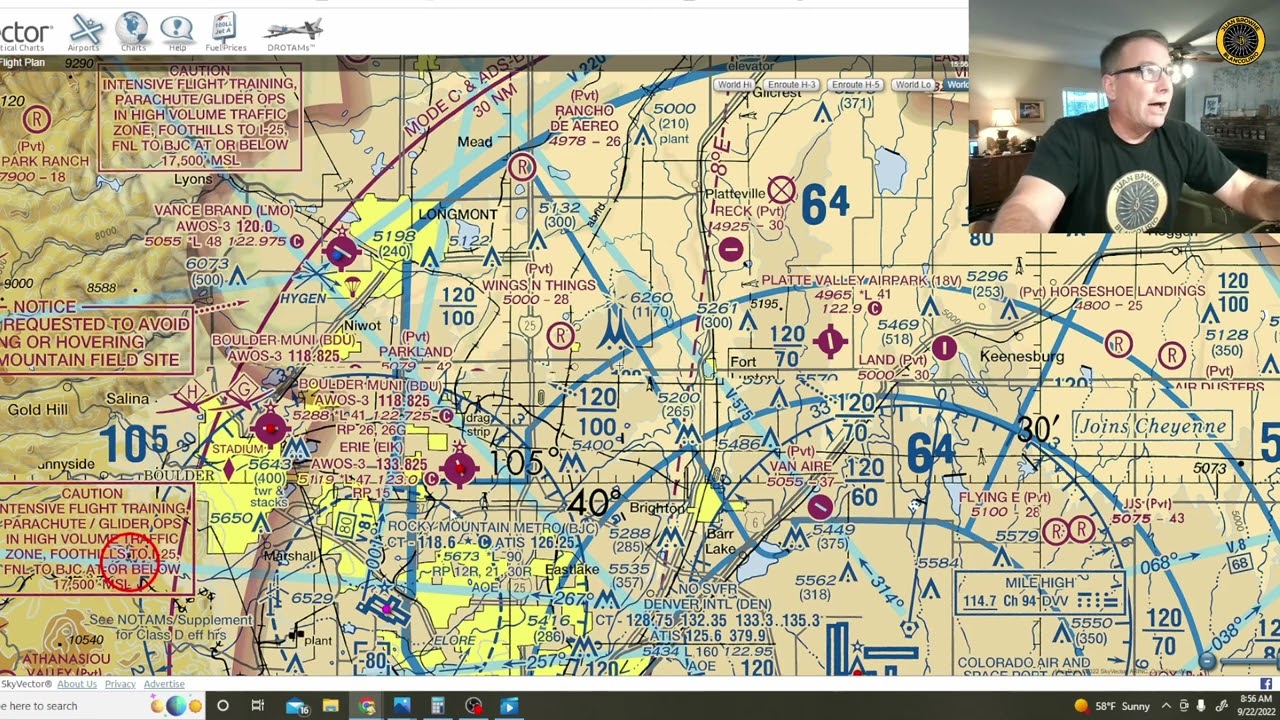Click the Keenesburg town label
This screenshot has width=1280, height=720.
[1022, 356]
